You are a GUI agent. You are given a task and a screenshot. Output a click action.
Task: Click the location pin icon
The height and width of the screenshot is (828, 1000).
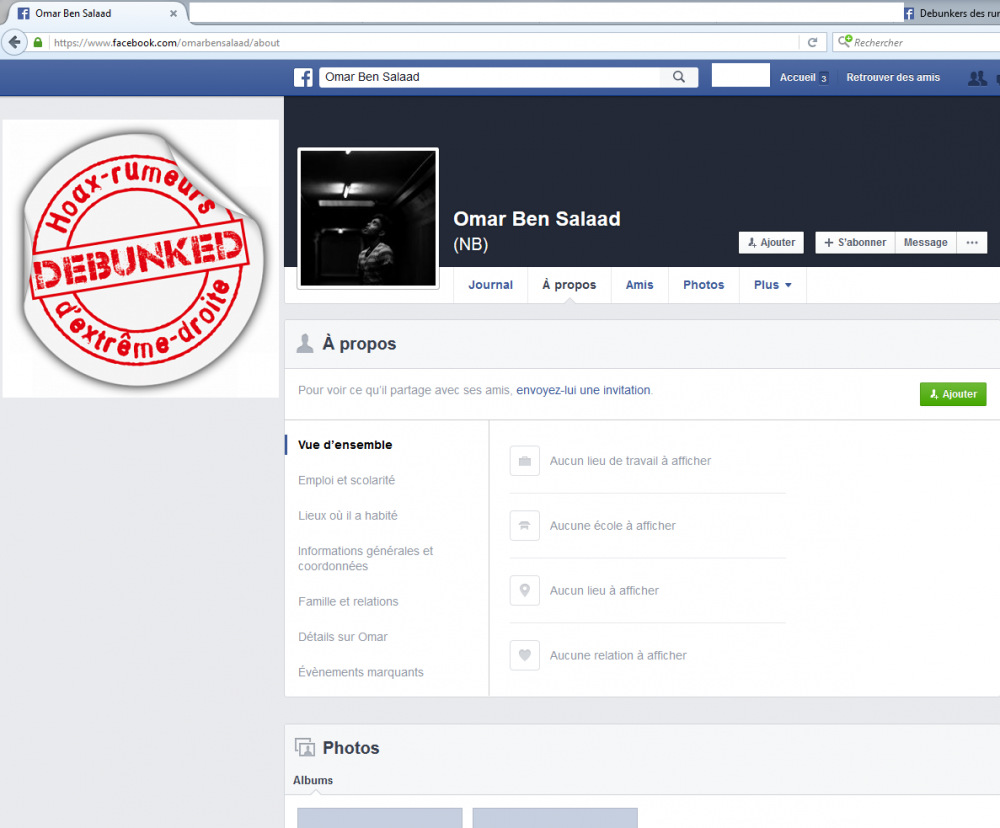tap(524, 591)
